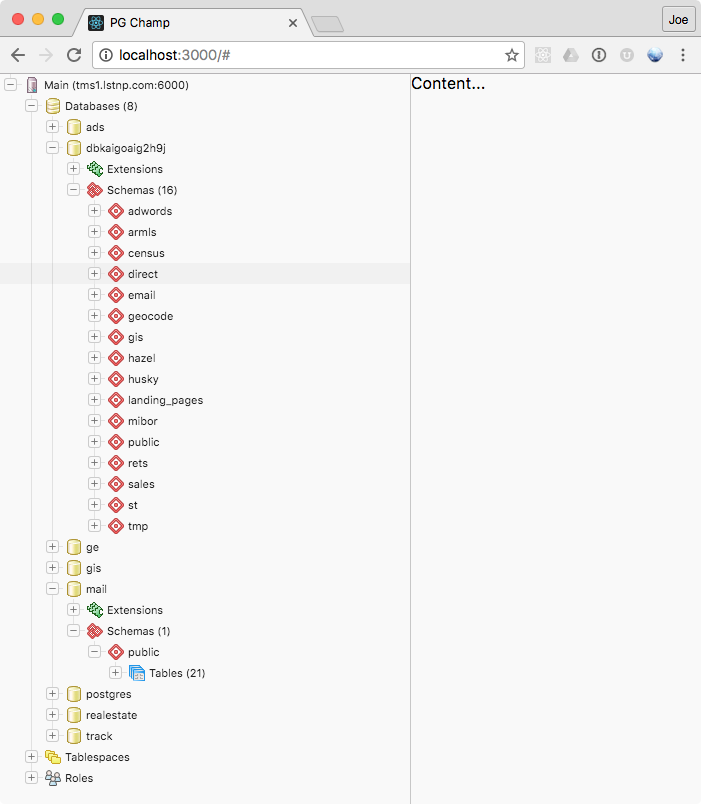Collapse the Main server node

[10, 85]
